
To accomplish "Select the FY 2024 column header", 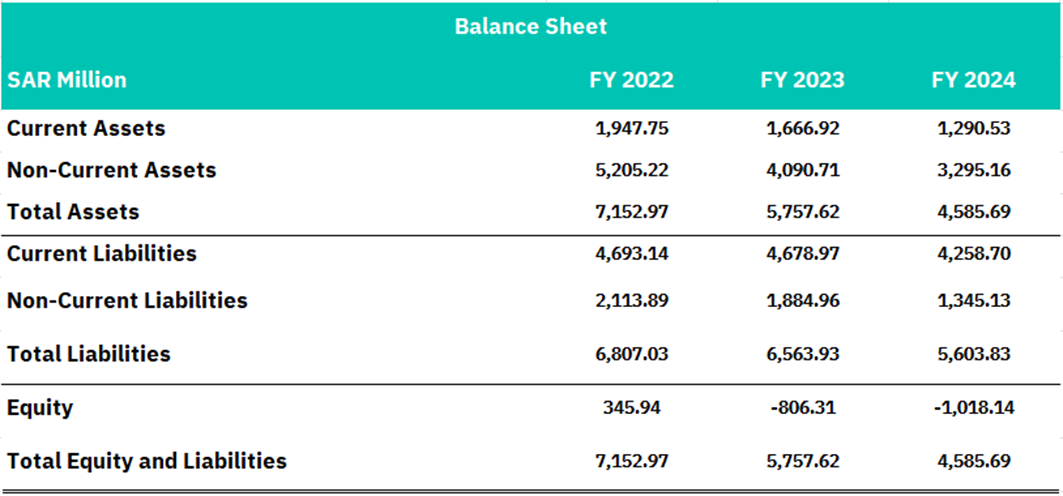I will point(973,80).
